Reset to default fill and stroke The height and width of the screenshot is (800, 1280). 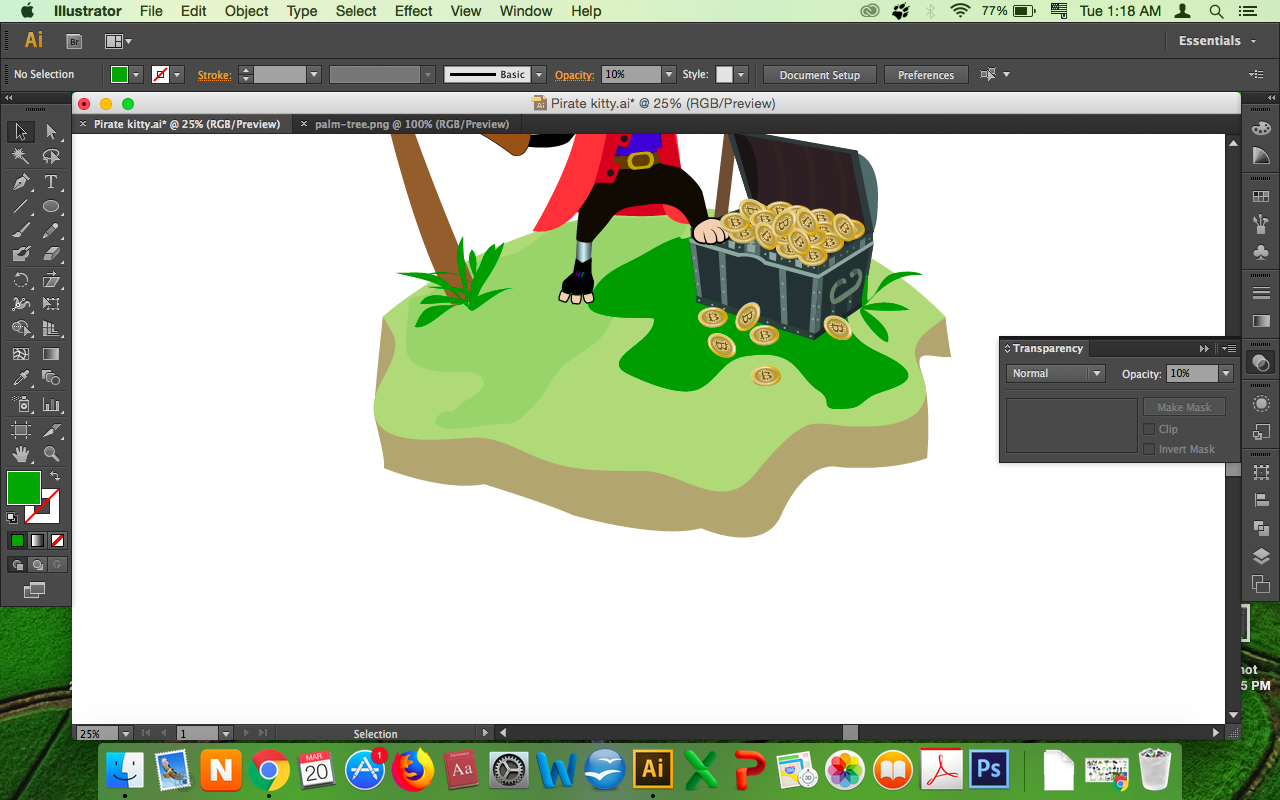click(x=12, y=518)
